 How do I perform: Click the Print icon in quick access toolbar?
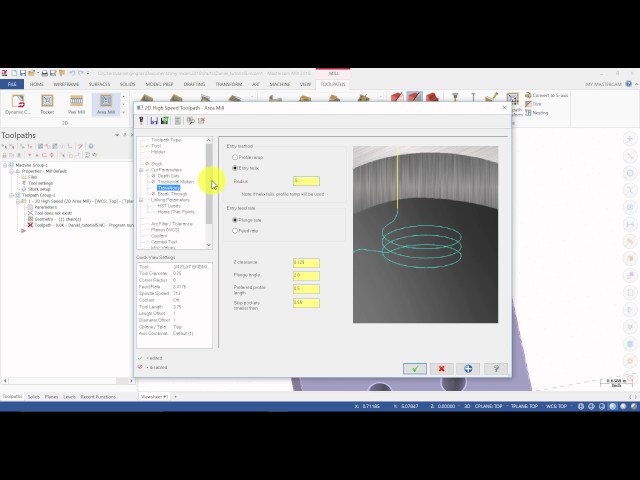point(44,73)
